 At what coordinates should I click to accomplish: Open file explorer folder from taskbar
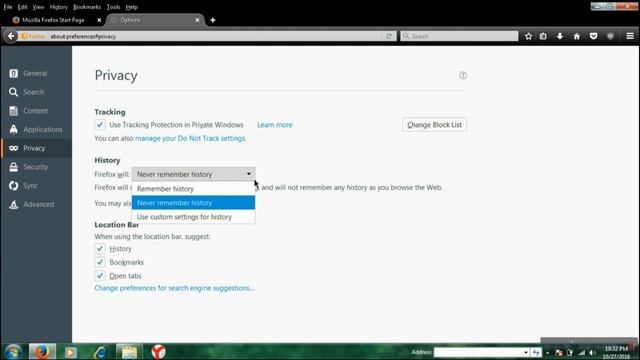129,352
